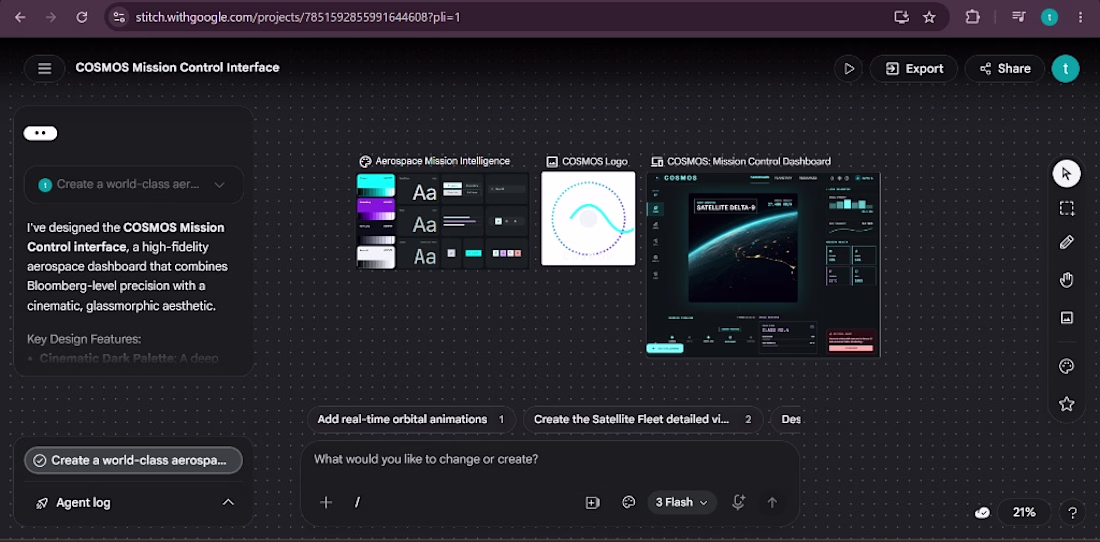Viewport: 1100px width, 542px height.
Task: Click the microphone voice input icon
Action: point(738,502)
